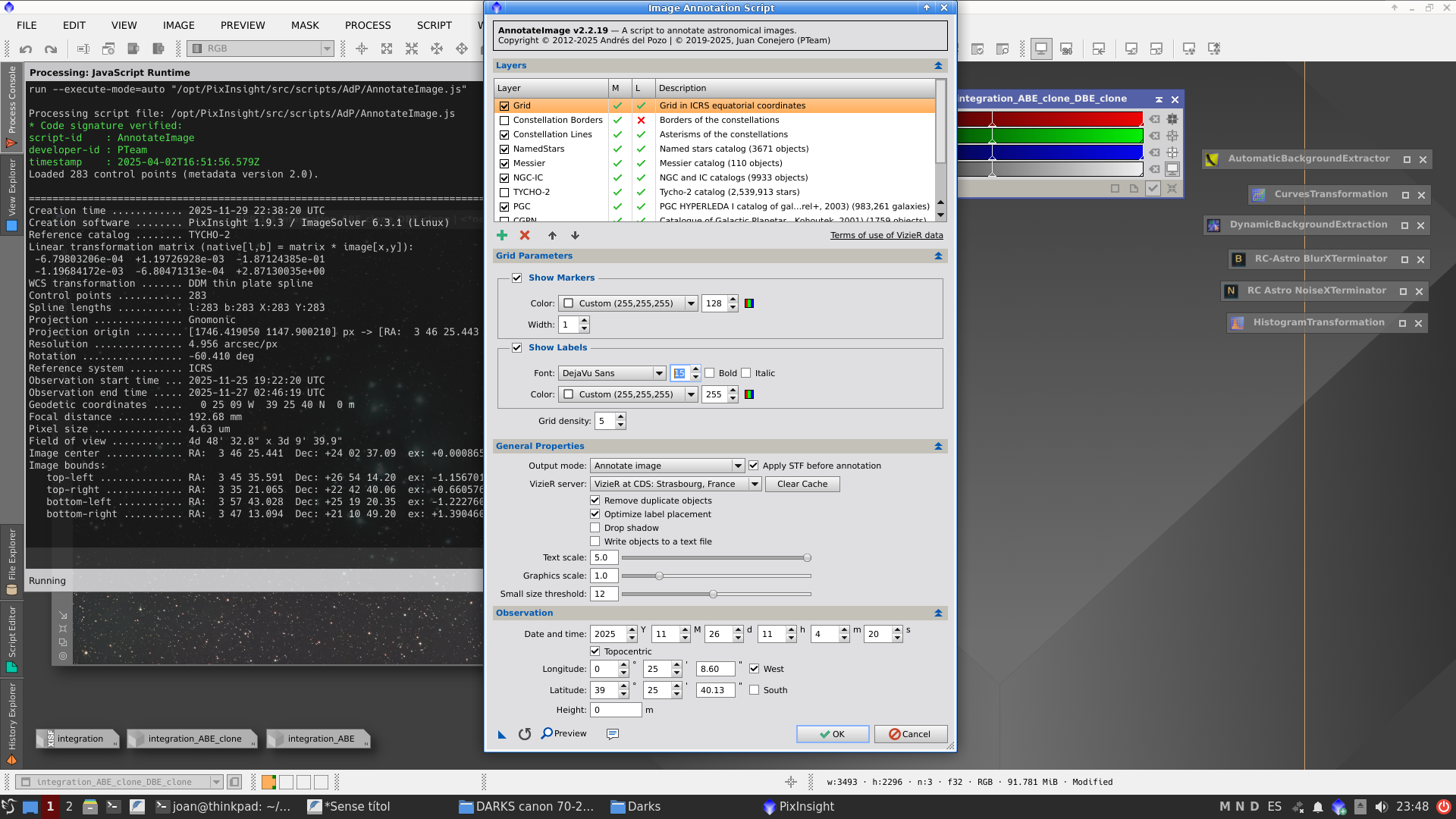The width and height of the screenshot is (1456, 819).
Task: Move the selected layer up with the up-arrow icon
Action: (552, 235)
